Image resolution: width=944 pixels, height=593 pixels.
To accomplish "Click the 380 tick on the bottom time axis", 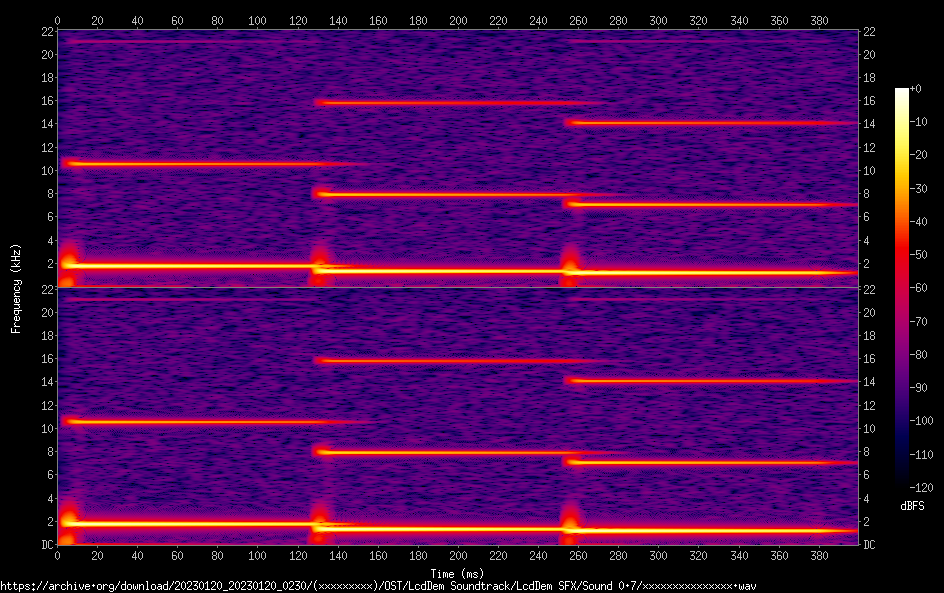I will (818, 556).
